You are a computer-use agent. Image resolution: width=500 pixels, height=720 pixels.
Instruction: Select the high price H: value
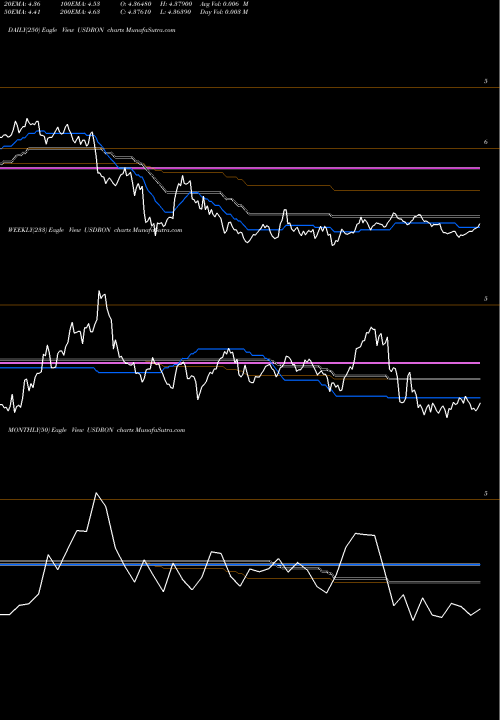click(x=175, y=4)
